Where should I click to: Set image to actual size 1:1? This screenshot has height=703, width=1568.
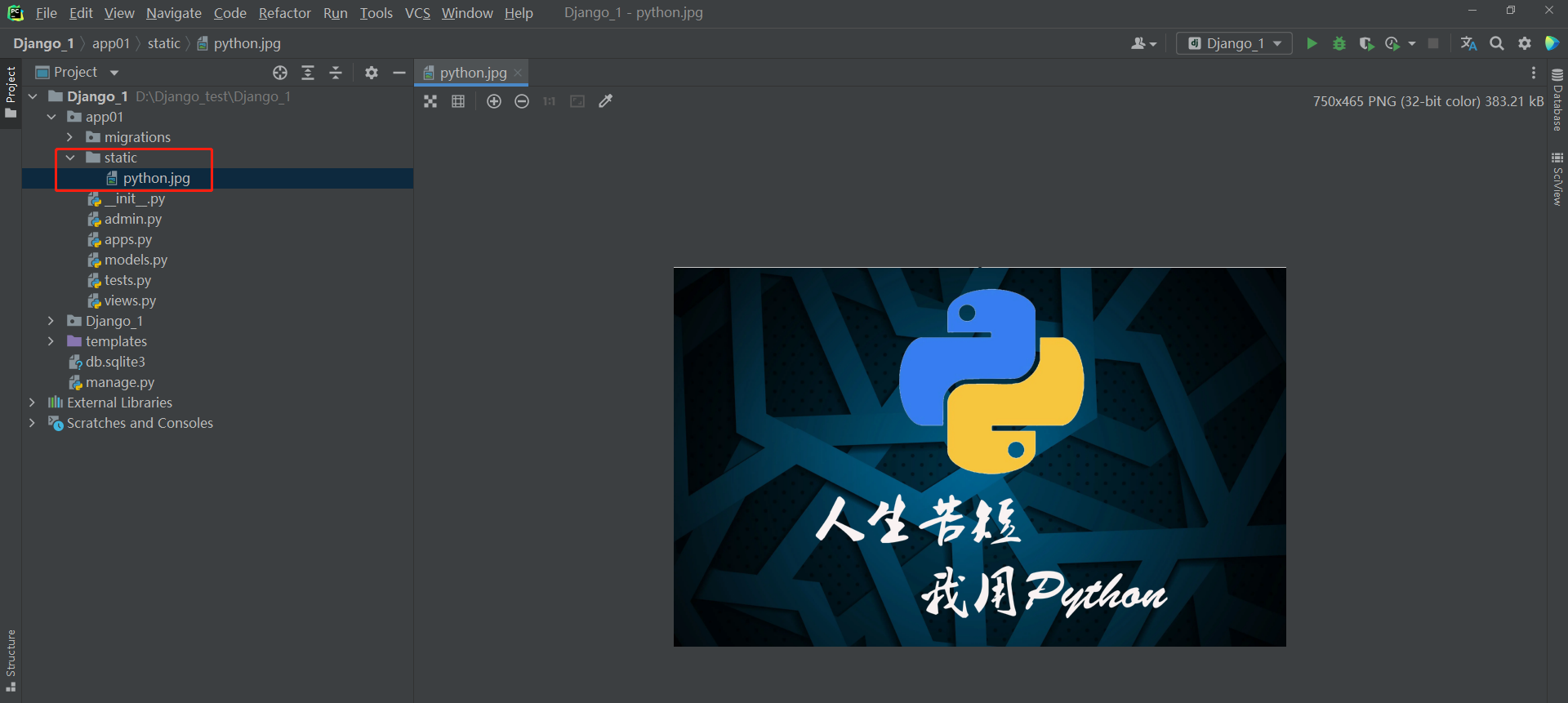(550, 101)
